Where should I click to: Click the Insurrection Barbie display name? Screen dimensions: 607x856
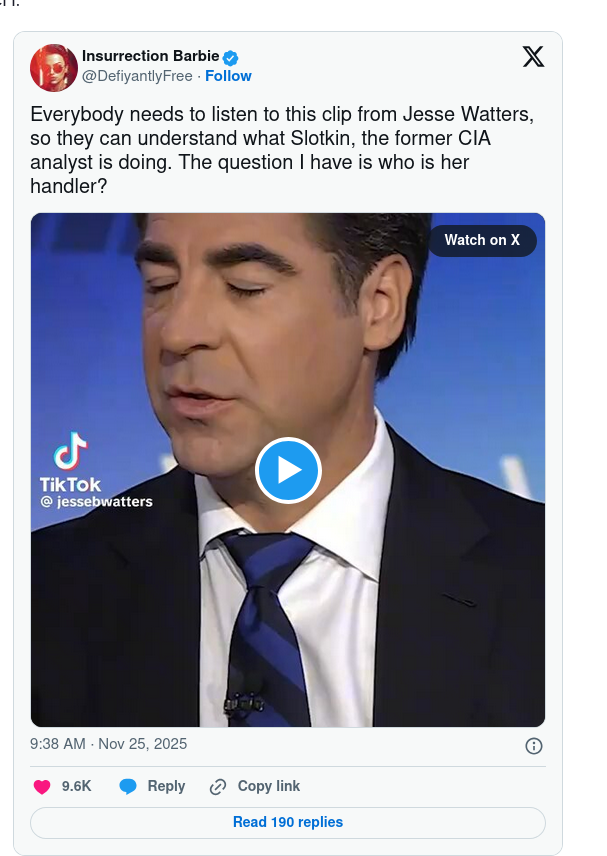[x=150, y=57]
